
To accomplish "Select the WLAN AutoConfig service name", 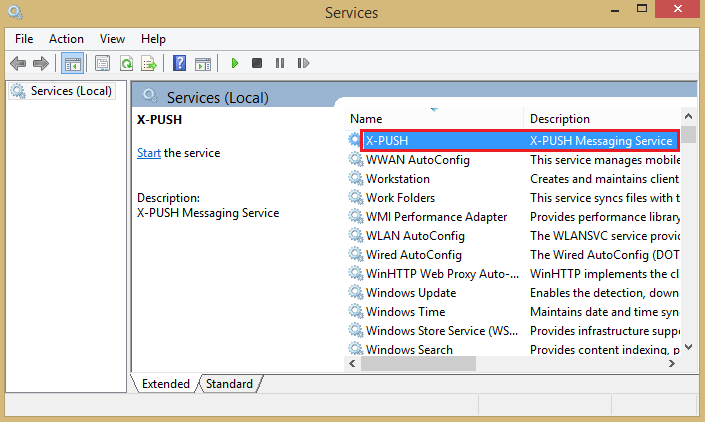I will tap(415, 236).
